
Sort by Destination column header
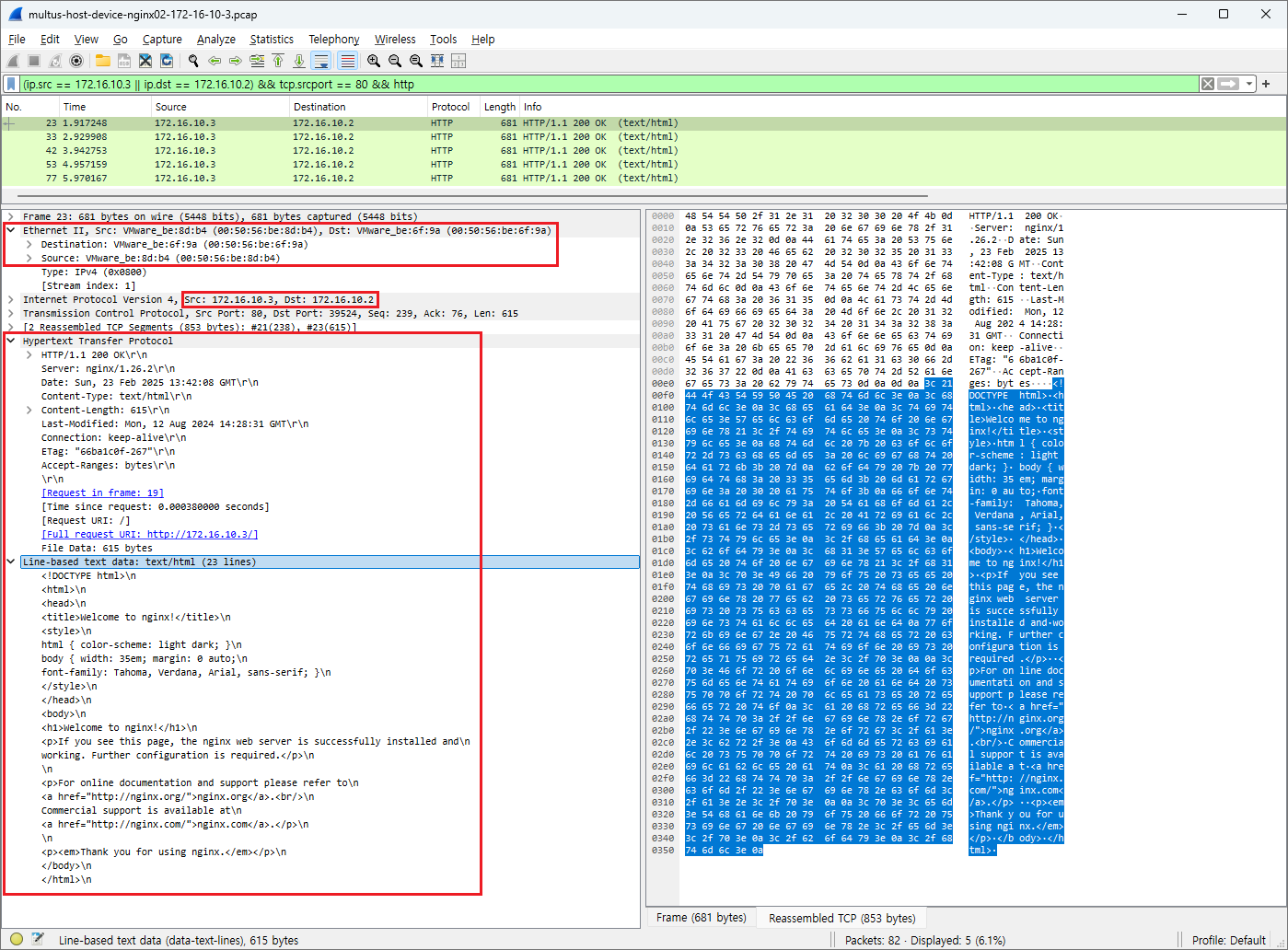tap(358, 107)
